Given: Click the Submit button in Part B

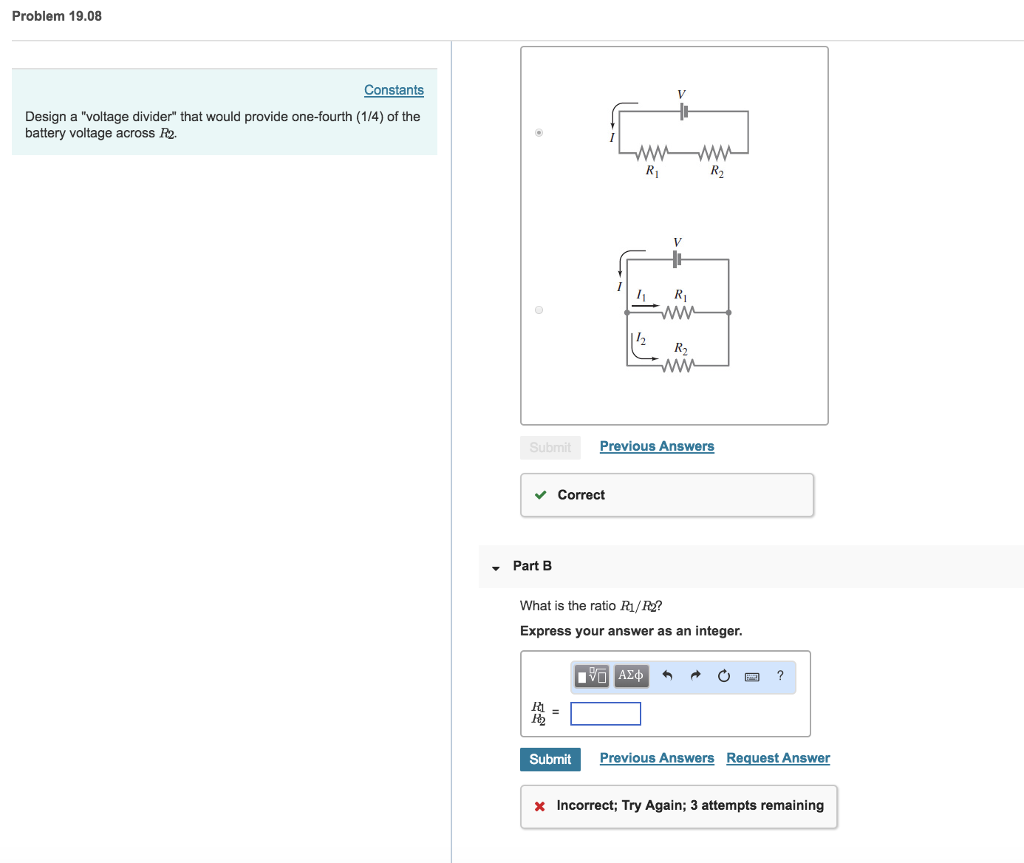Looking at the screenshot, I should click(x=550, y=759).
